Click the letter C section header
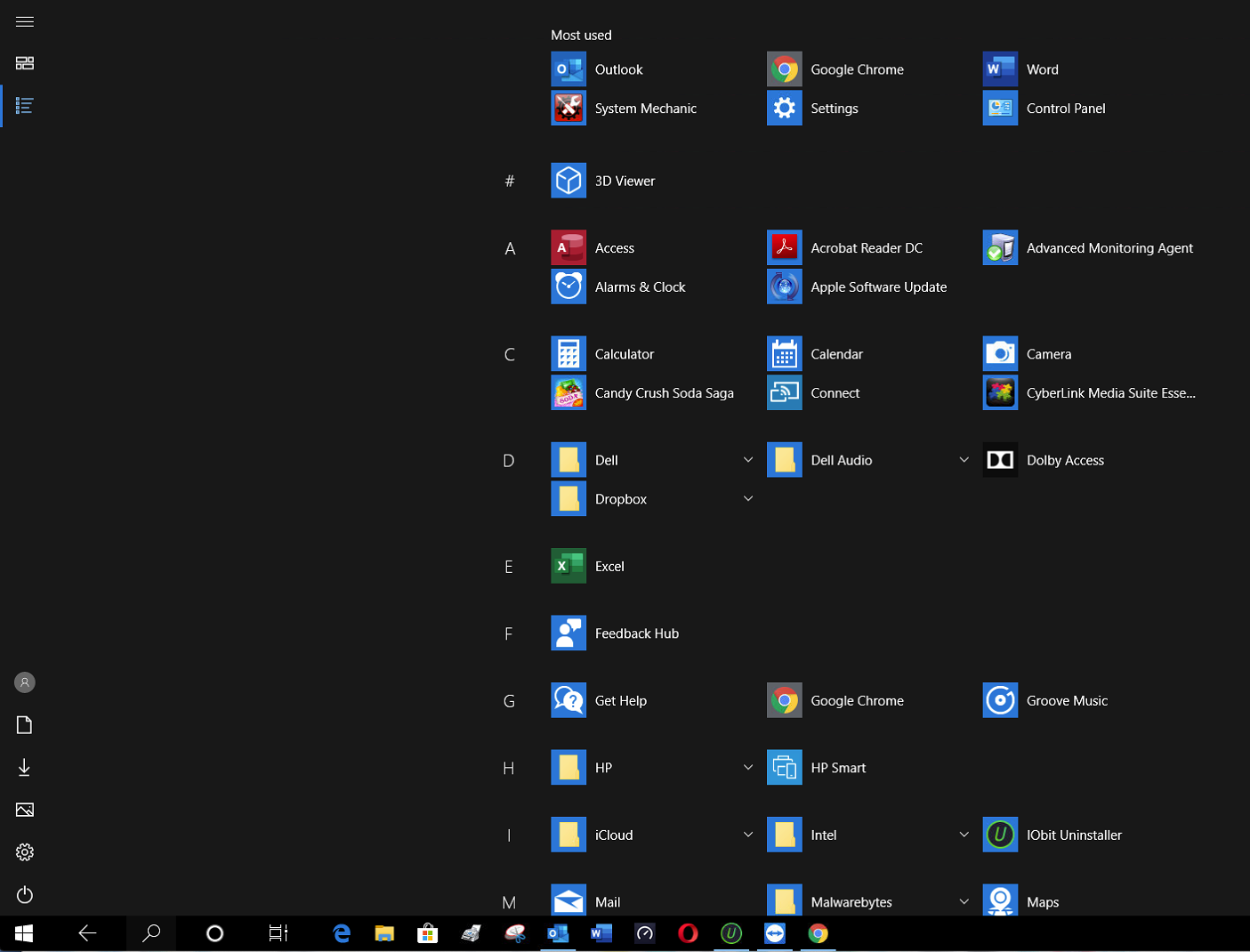Screen dimensions: 1250x952 pyautogui.click(x=510, y=354)
